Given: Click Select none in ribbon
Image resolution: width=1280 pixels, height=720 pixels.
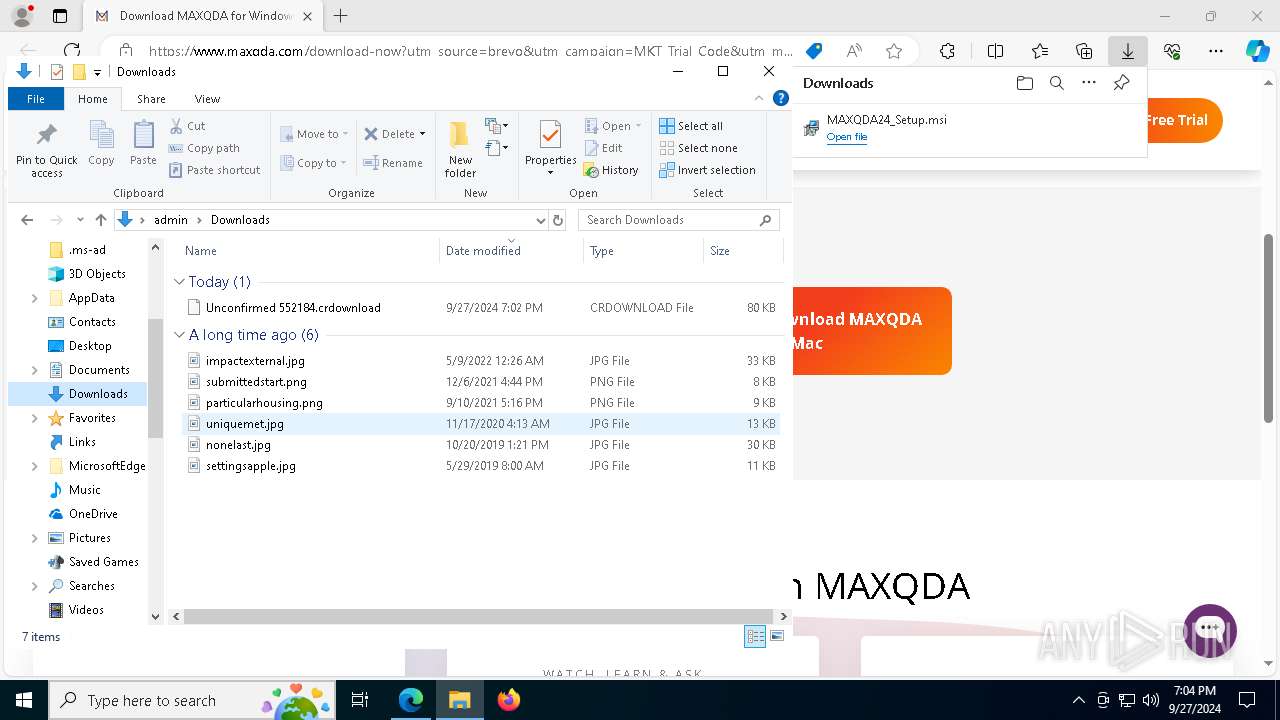Looking at the screenshot, I should 698,148.
